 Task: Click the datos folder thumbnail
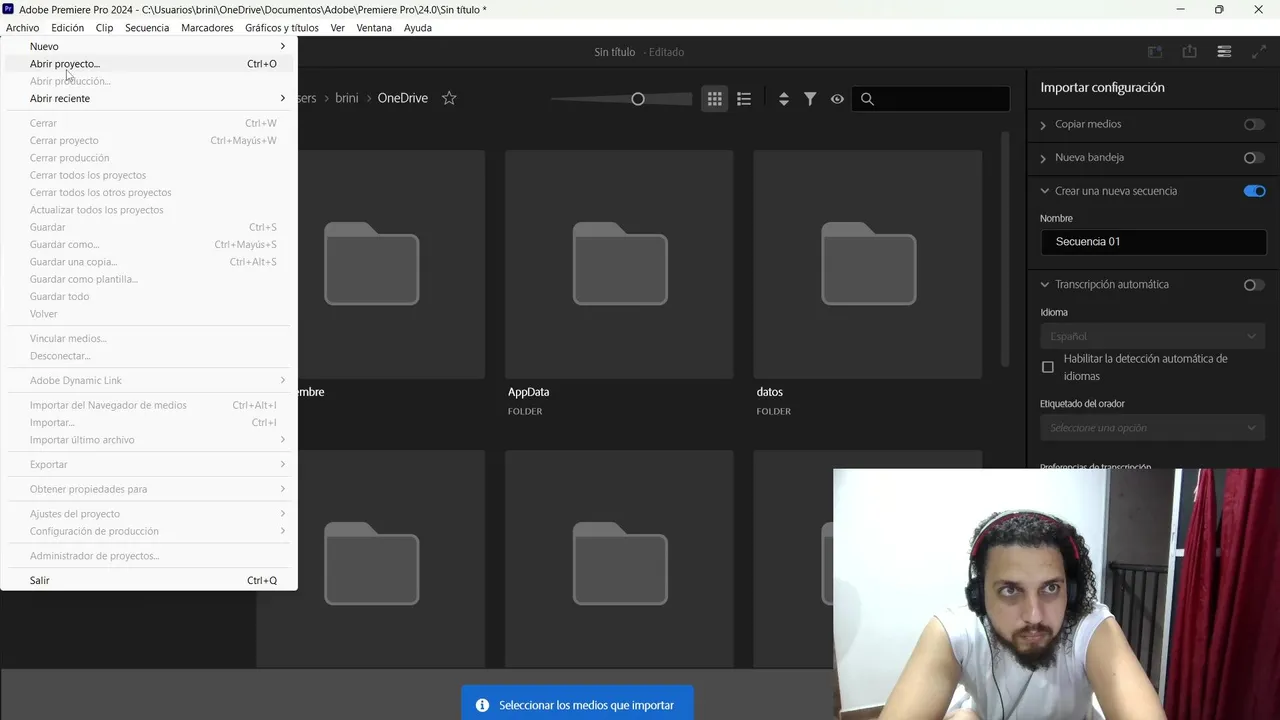pyautogui.click(x=868, y=264)
